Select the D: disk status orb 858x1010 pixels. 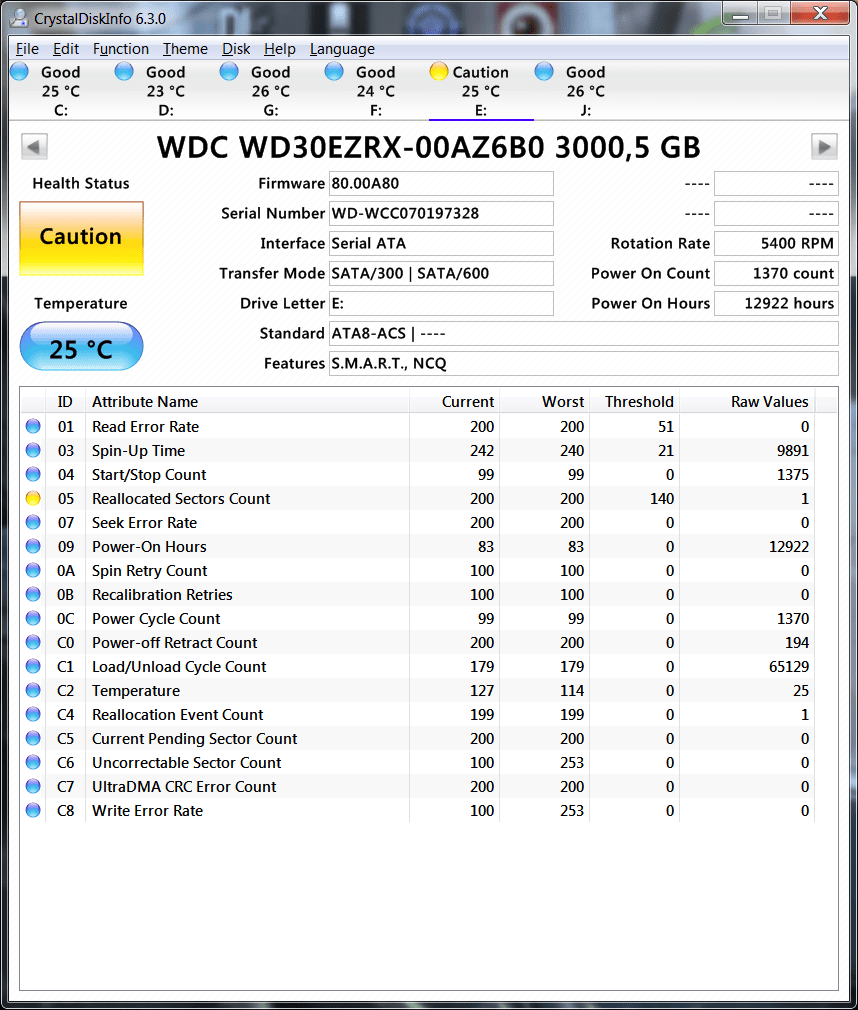coord(124,71)
